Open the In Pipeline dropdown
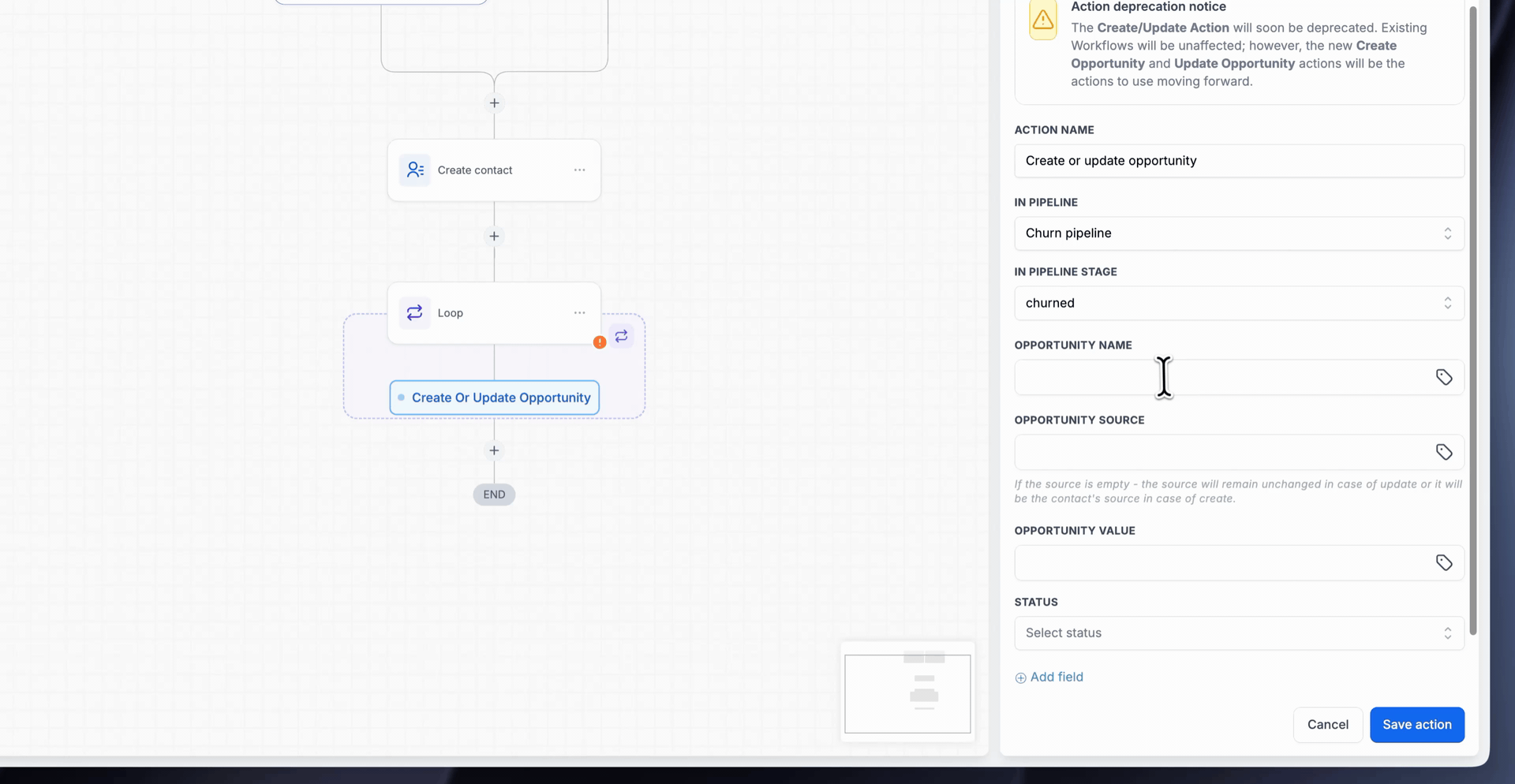This screenshot has width=1515, height=784. 1239,233
